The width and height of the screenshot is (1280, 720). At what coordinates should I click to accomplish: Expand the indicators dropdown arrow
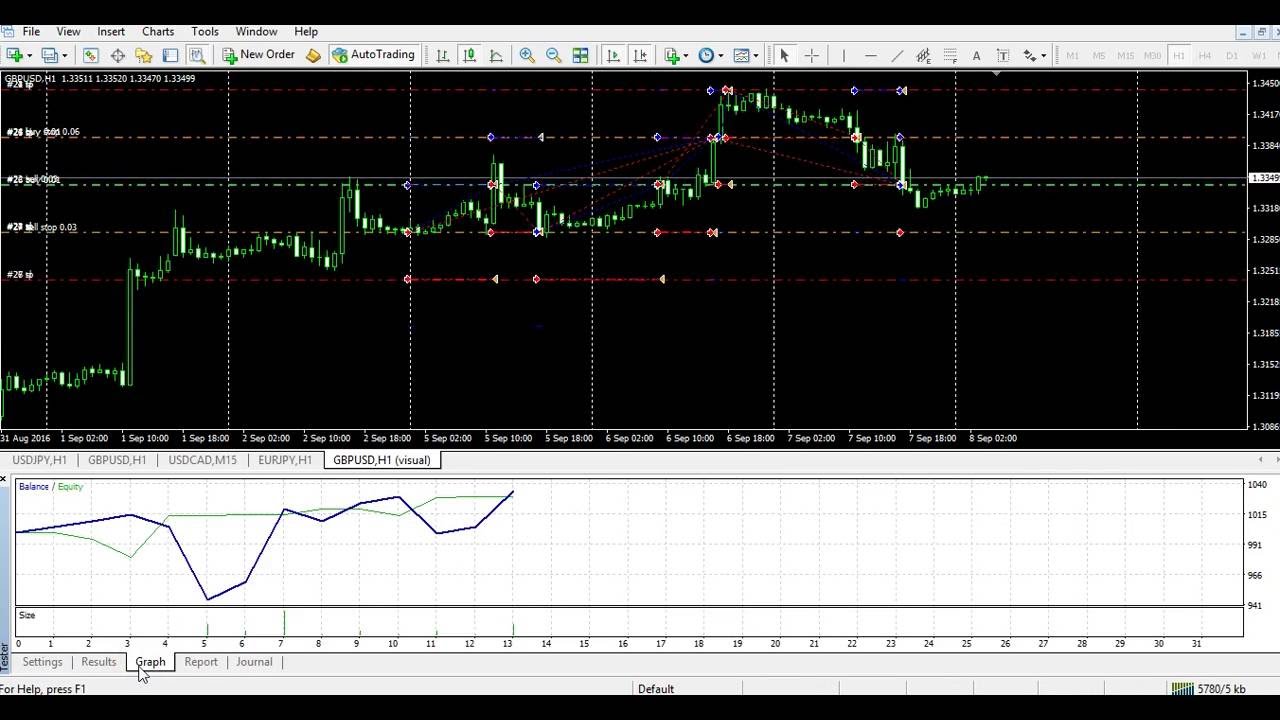point(686,55)
